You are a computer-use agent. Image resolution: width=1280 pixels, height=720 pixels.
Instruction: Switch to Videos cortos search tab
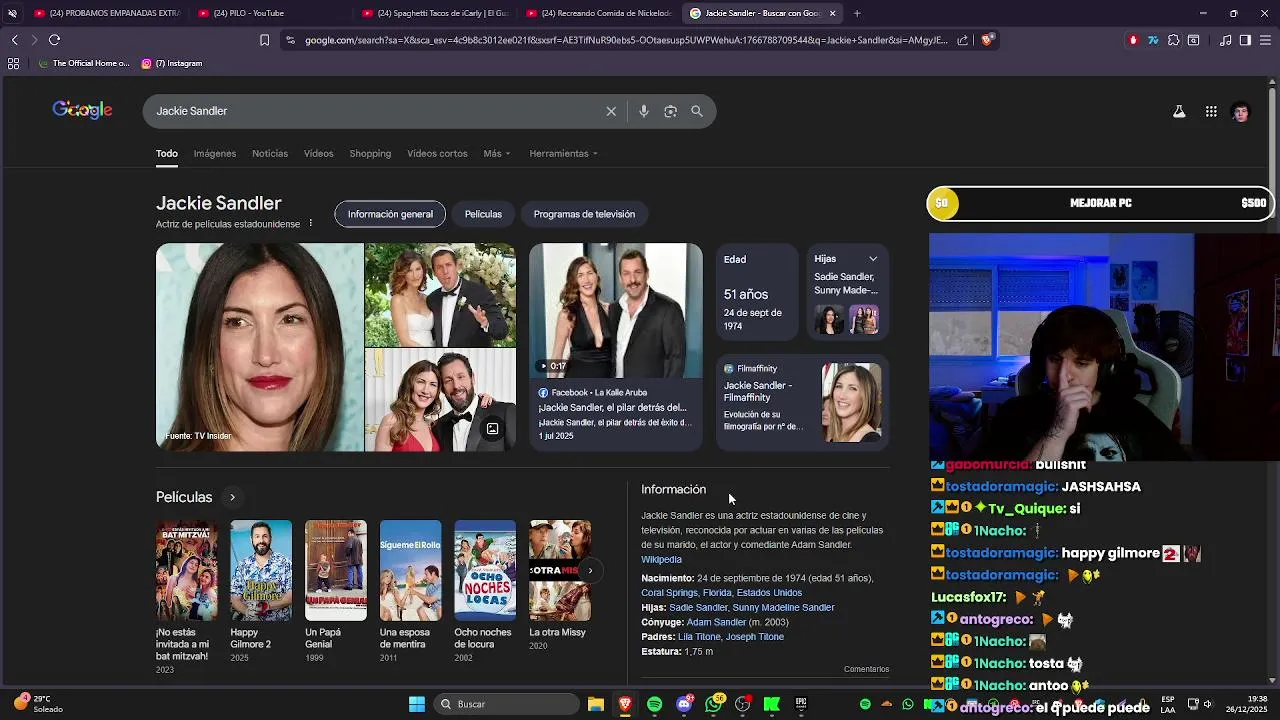click(x=437, y=153)
